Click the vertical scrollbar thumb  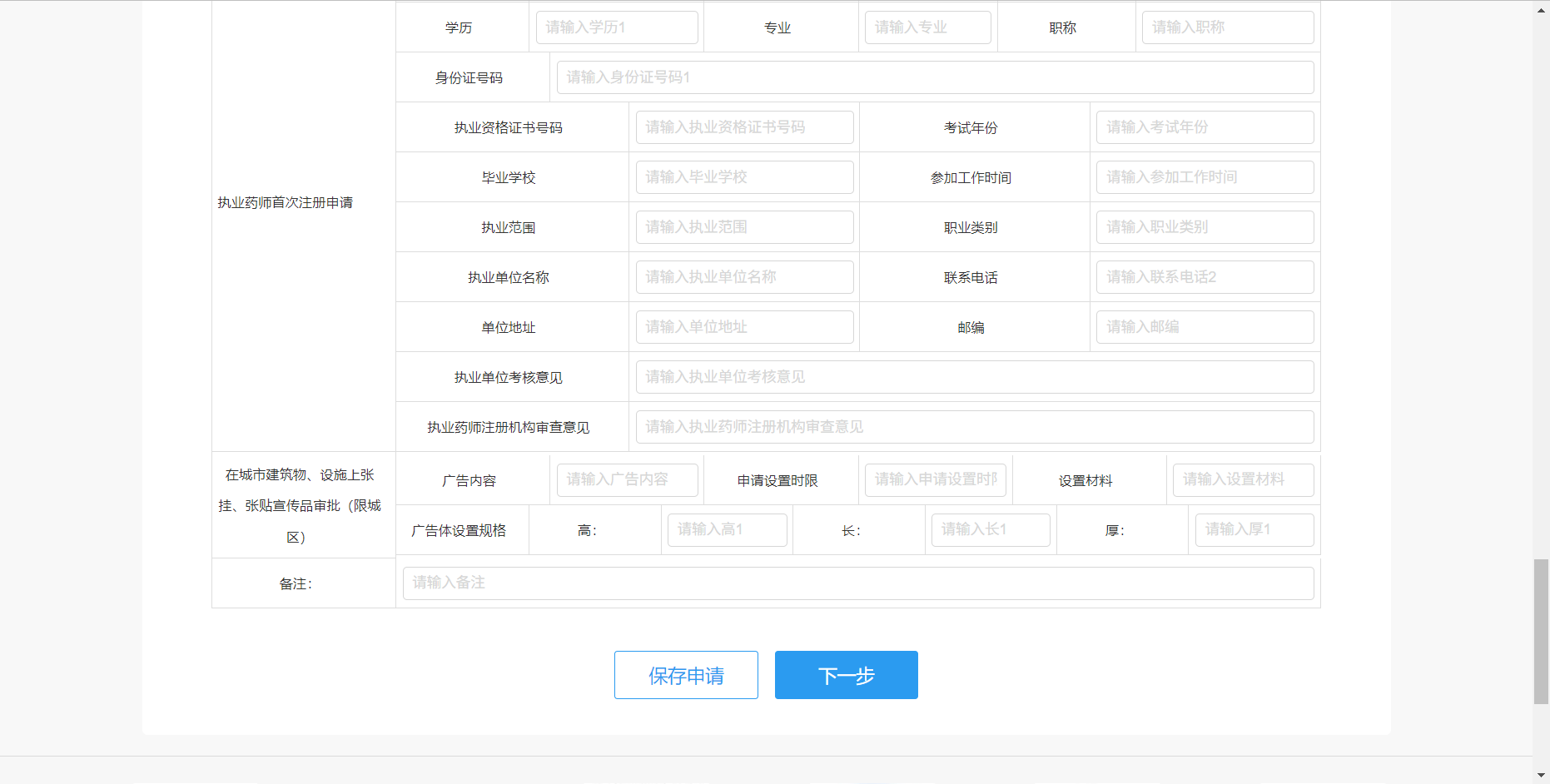coord(1541,631)
